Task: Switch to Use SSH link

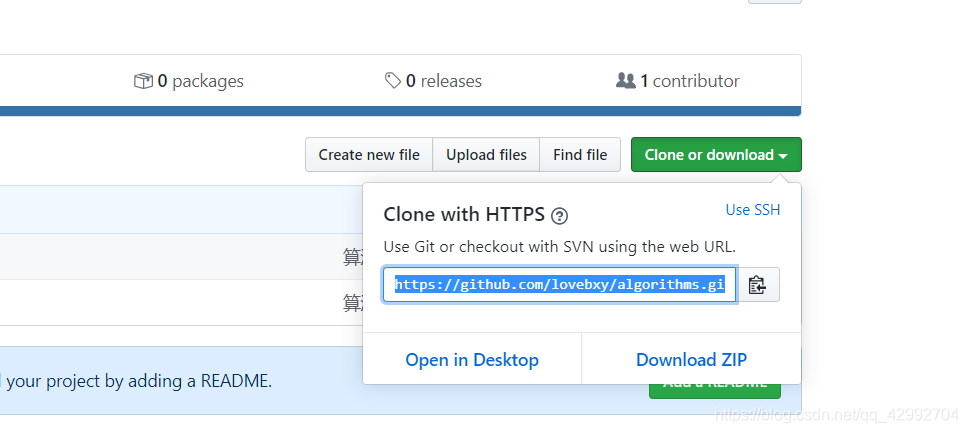Action: coord(753,210)
